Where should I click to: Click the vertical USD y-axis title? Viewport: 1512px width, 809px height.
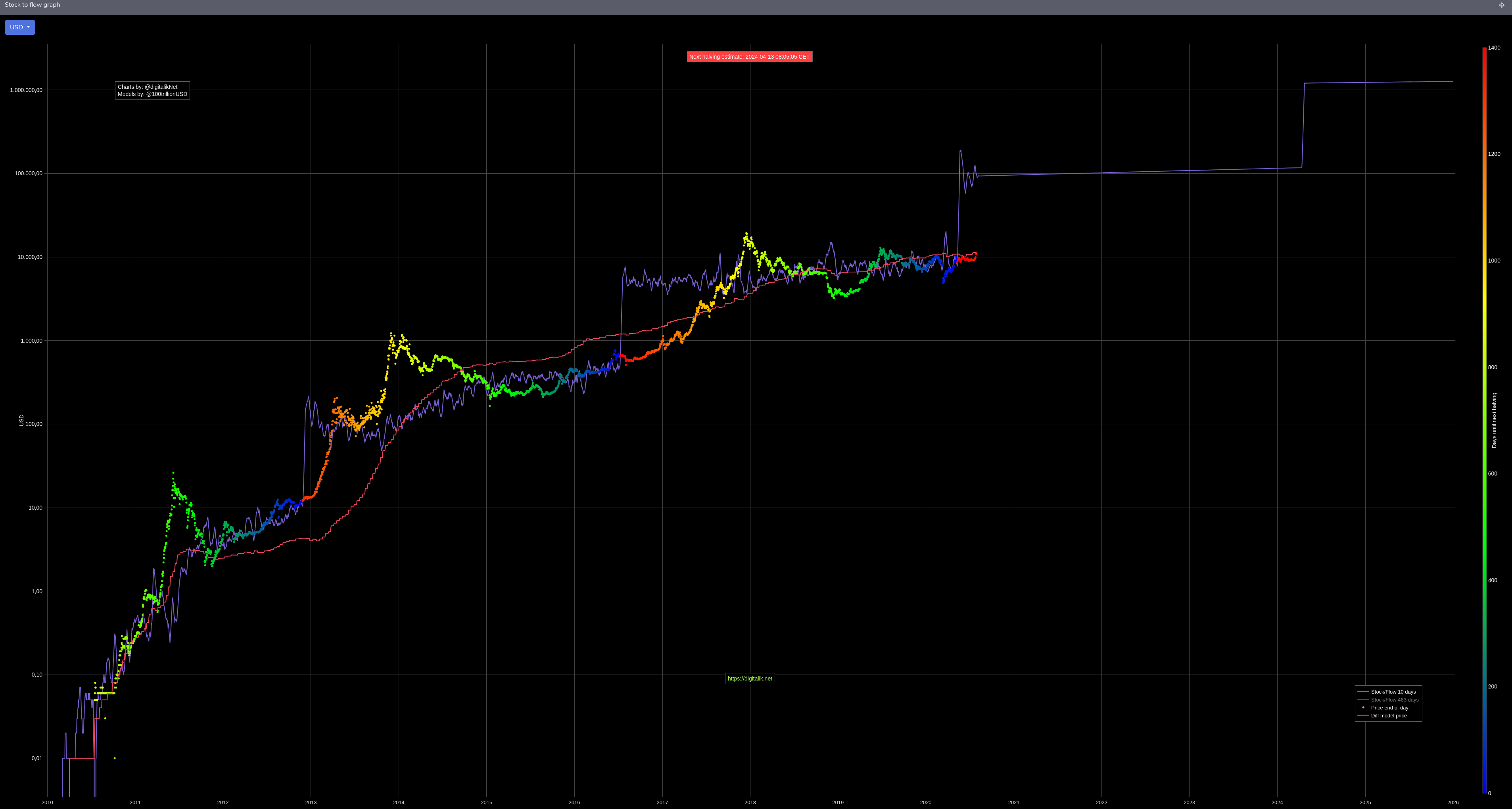coord(22,420)
